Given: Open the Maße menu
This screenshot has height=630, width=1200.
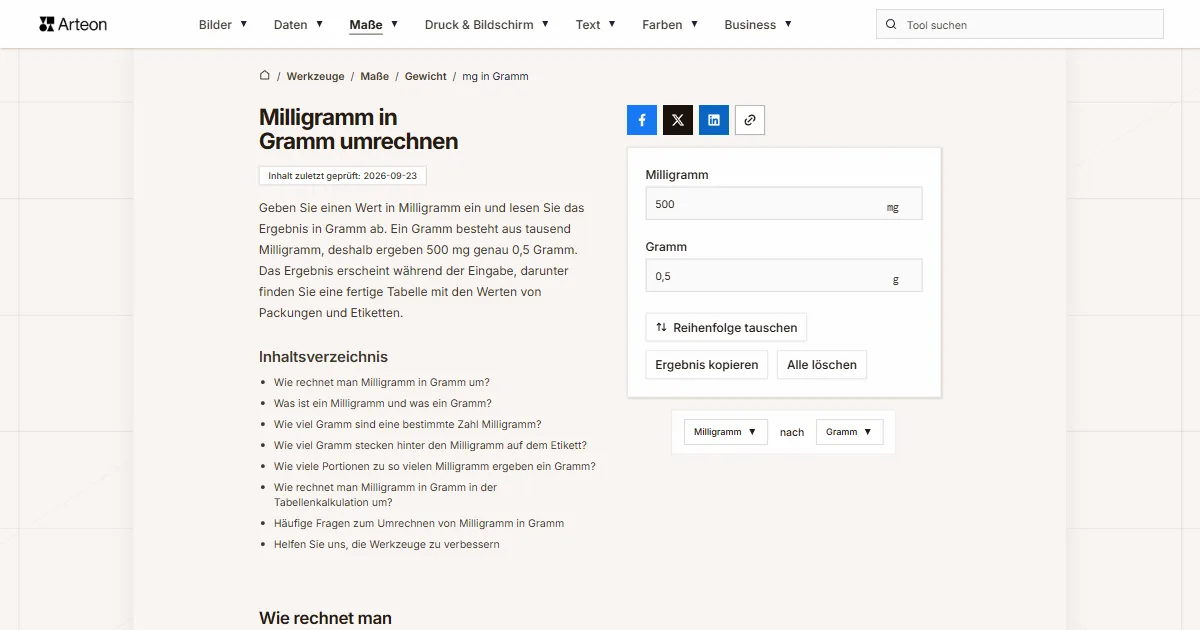Looking at the screenshot, I should click(x=374, y=24).
